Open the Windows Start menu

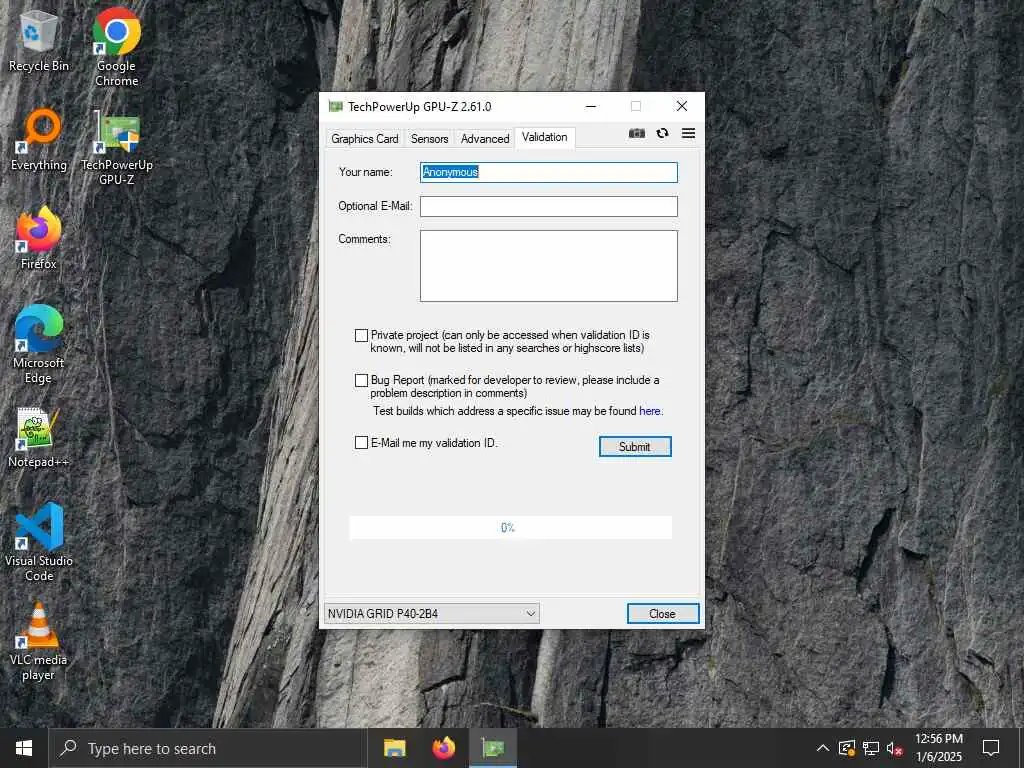coord(24,748)
